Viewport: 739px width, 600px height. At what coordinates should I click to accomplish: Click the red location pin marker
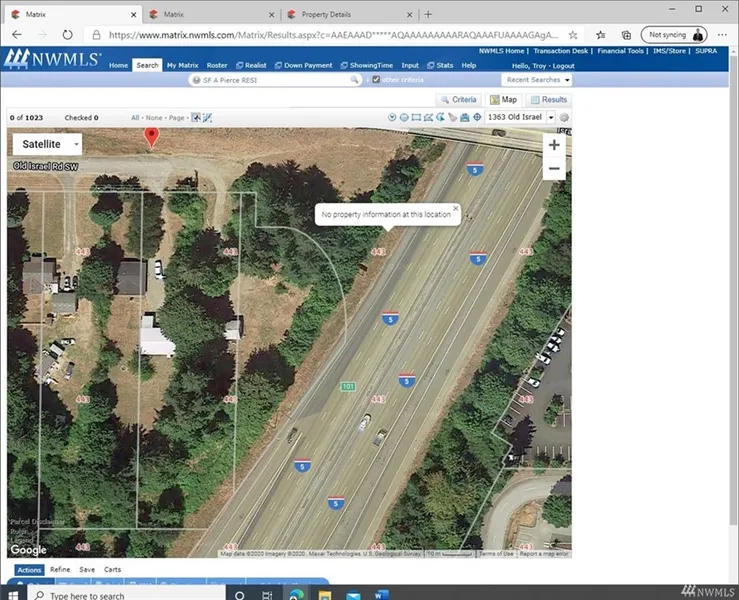click(152, 137)
